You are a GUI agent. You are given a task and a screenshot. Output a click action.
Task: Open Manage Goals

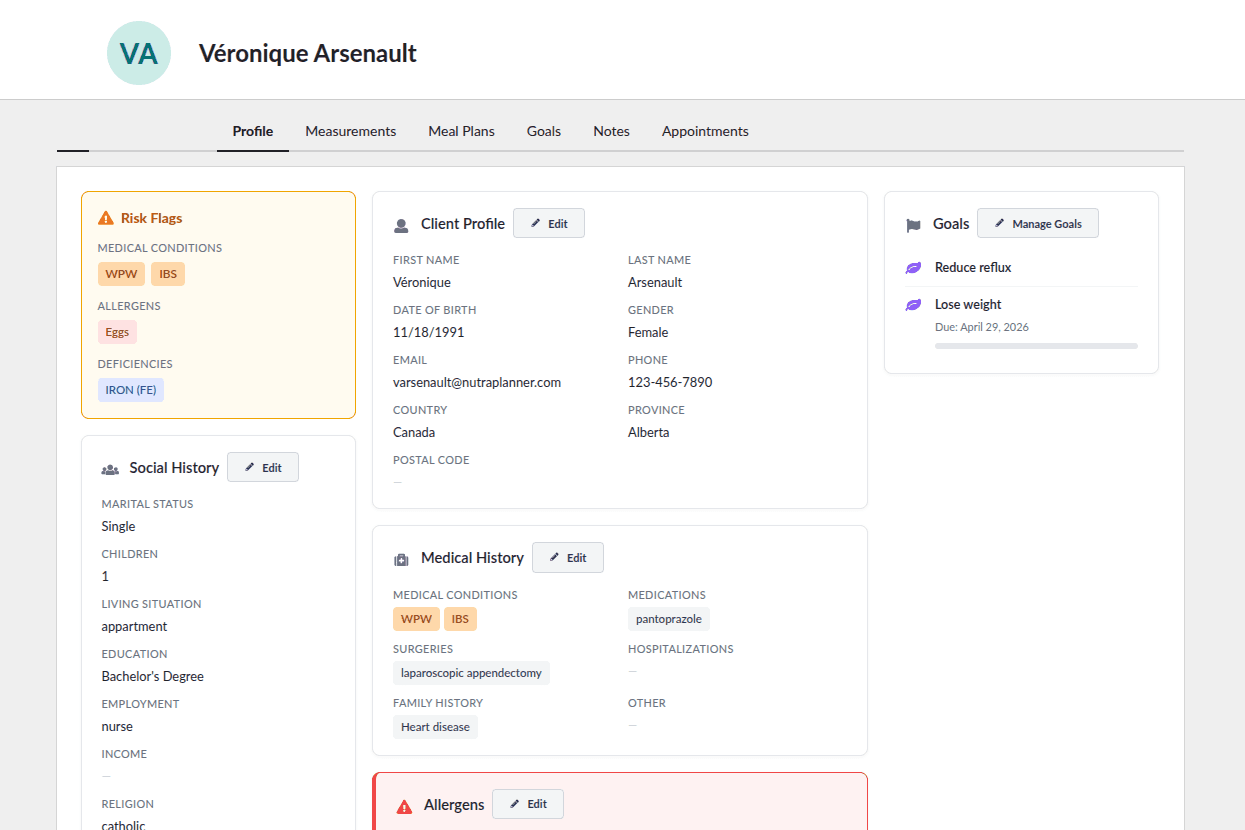coord(1037,223)
